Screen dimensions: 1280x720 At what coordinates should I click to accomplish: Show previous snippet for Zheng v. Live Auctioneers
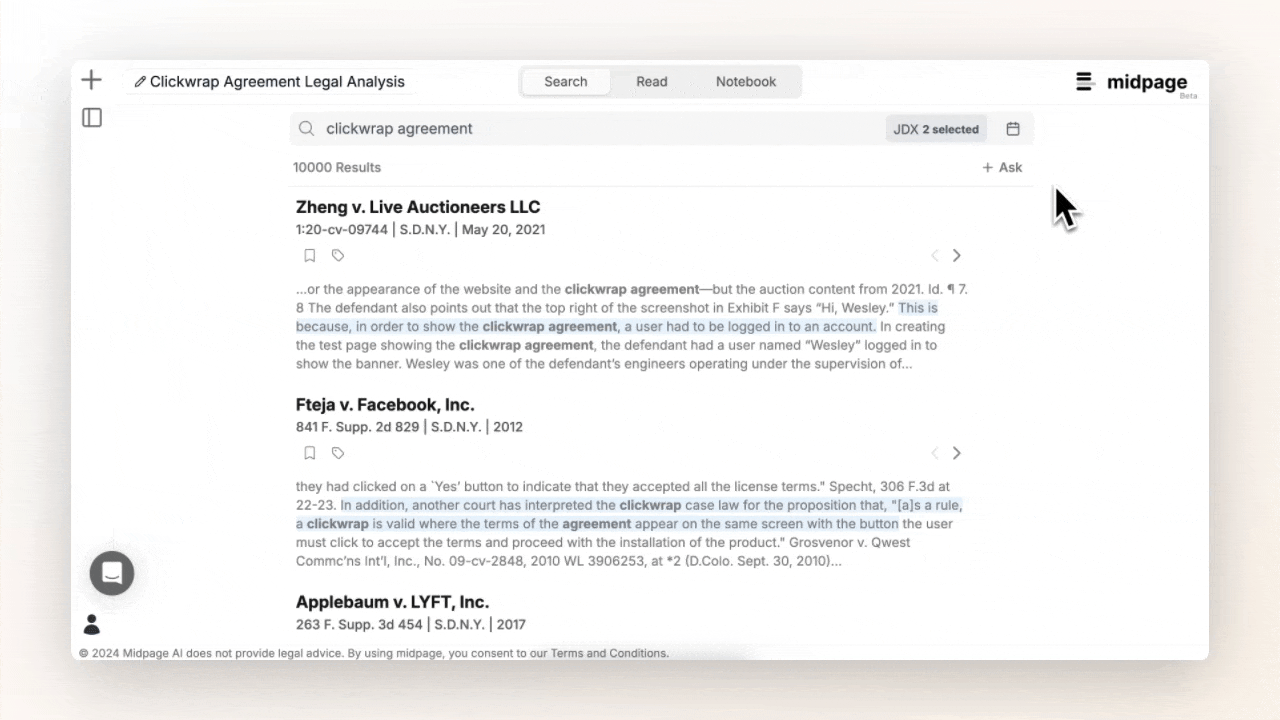coord(935,256)
